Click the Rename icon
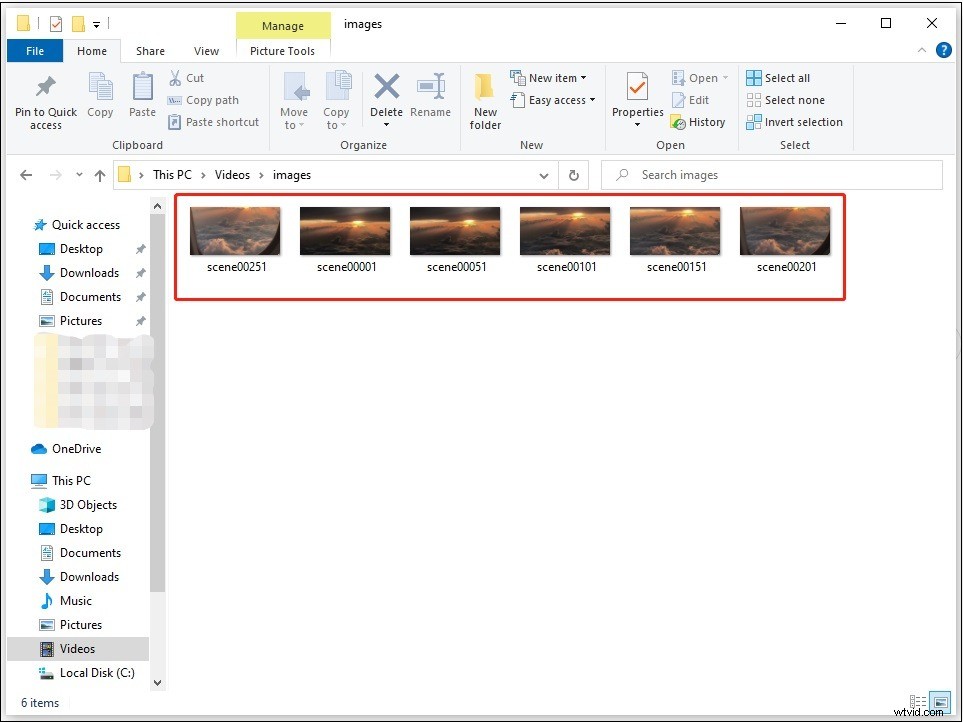 431,99
